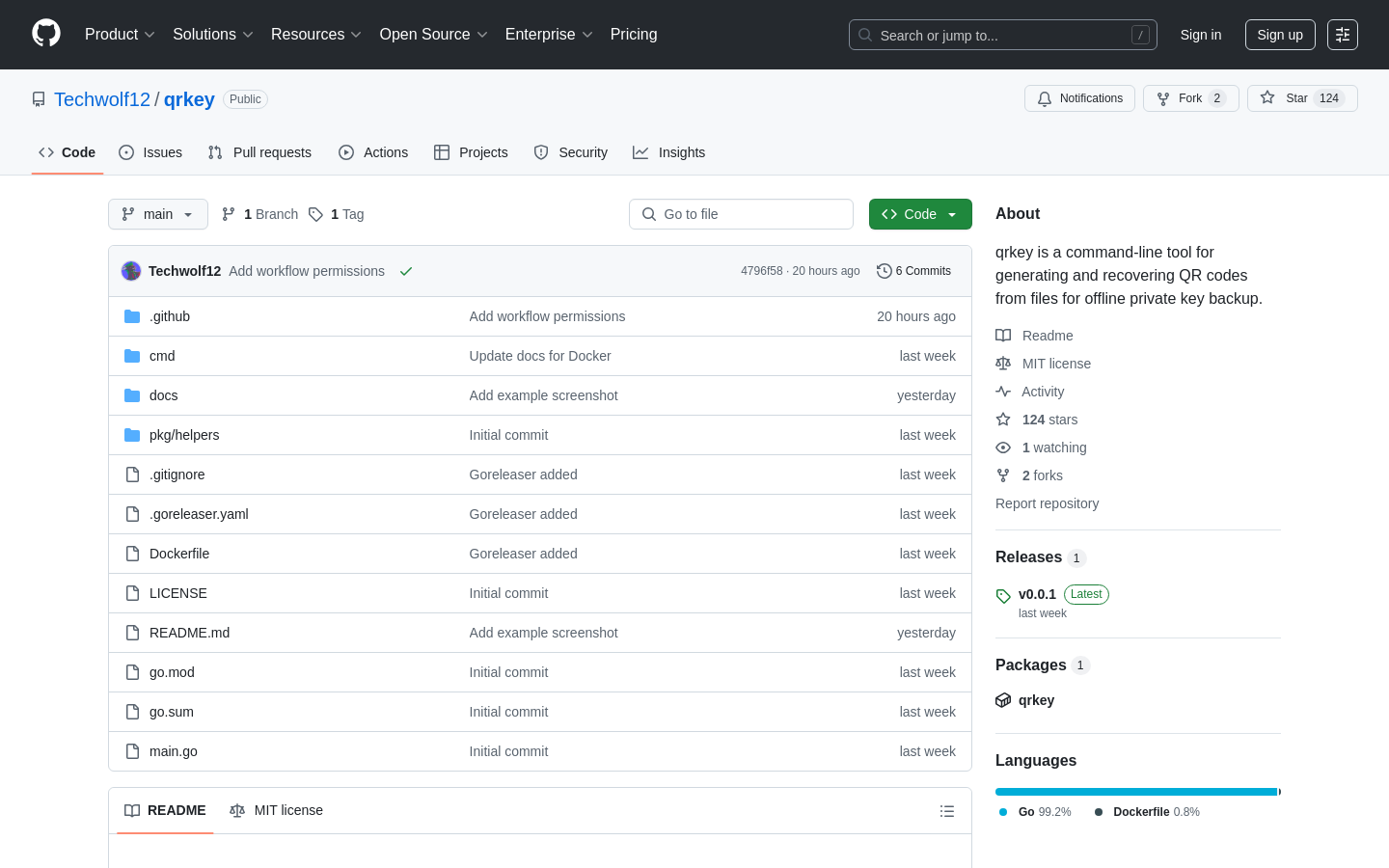Open the README.md file
Screen dimensions: 1389x868
point(189,633)
